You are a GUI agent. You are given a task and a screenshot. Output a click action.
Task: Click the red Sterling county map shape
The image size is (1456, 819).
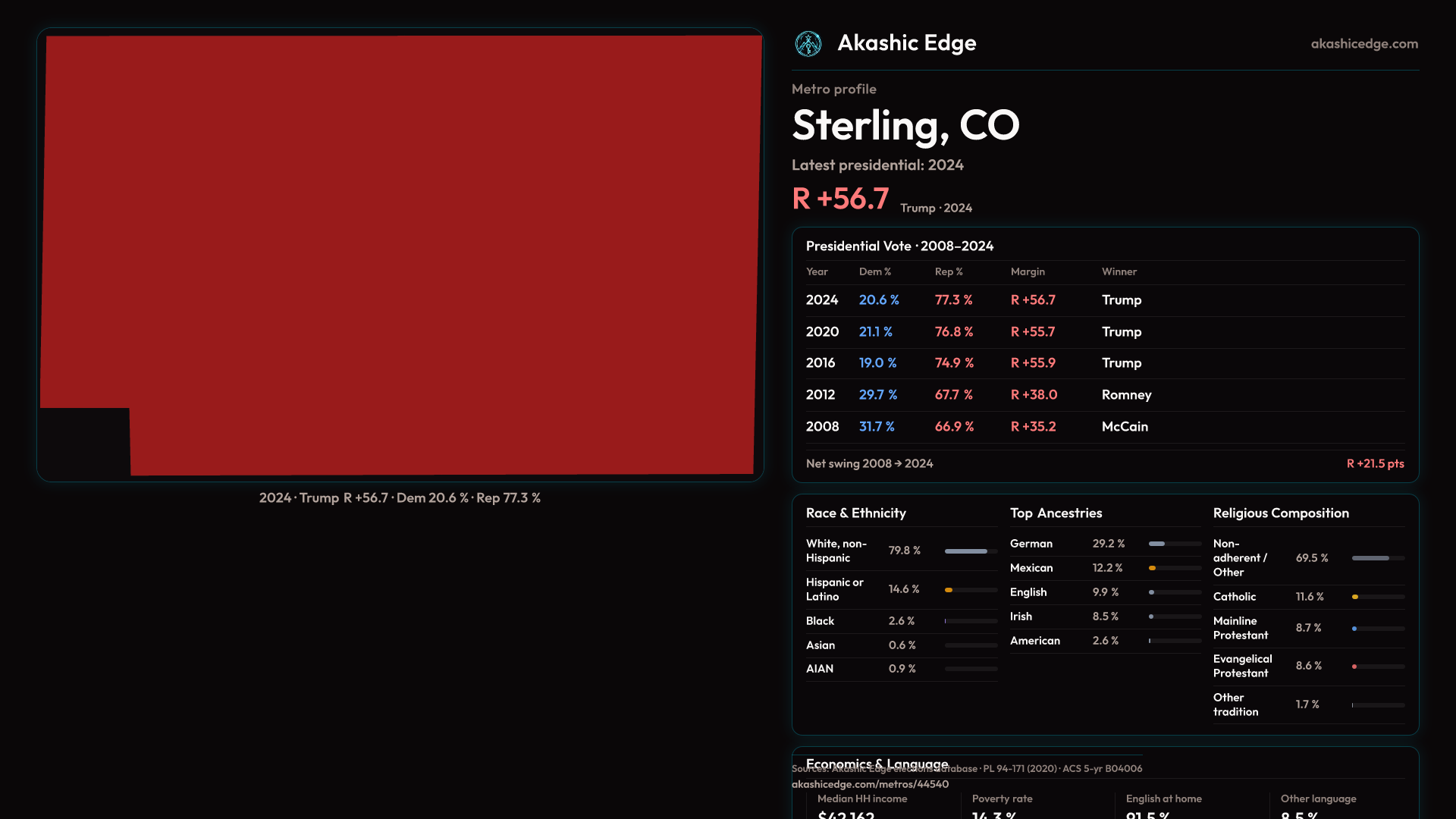coord(400,250)
